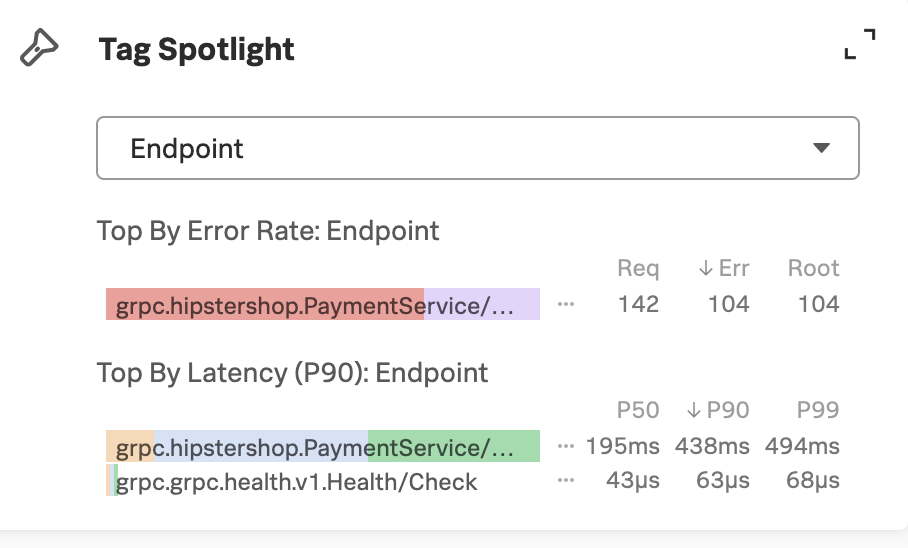Open ellipsis menu for Health/Check row
Viewport: 908px width, 548px height.
(566, 480)
